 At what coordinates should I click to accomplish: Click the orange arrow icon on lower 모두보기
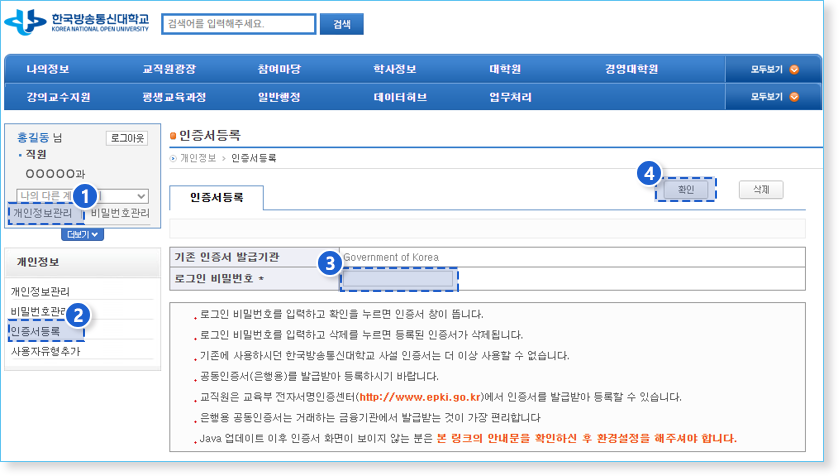794,97
